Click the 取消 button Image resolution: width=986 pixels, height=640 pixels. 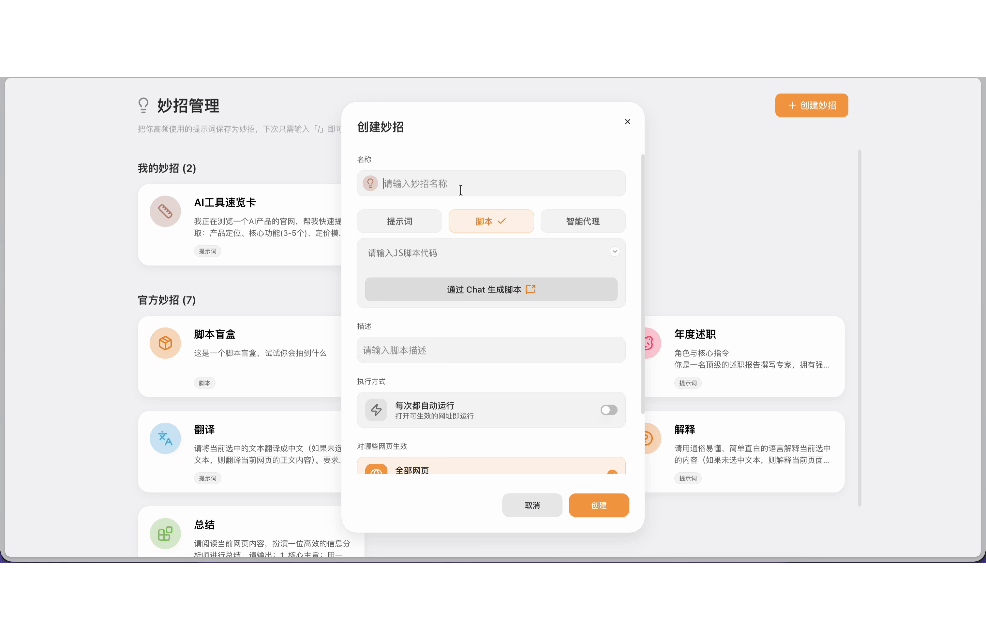[x=532, y=505]
